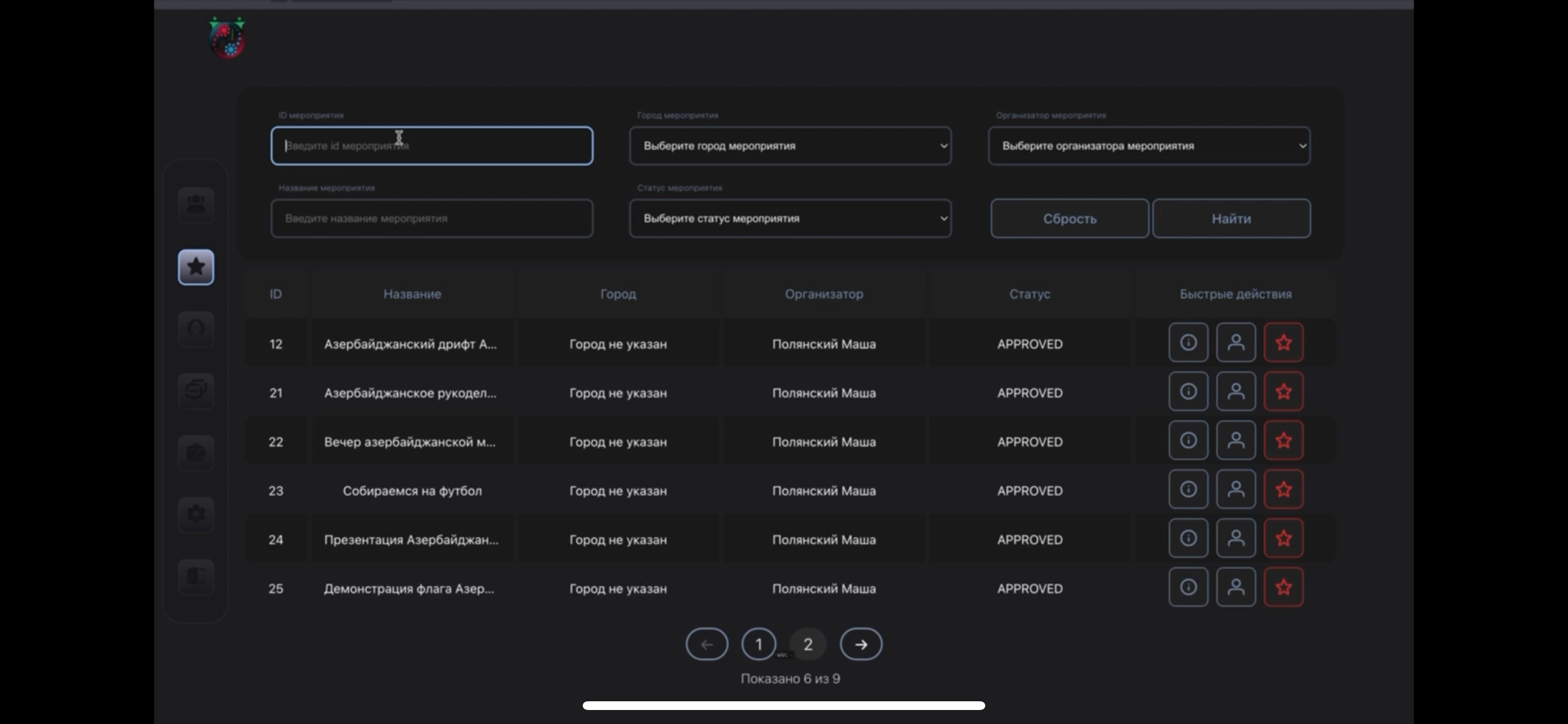This screenshot has width=1568, height=724.
Task: Click the Статус column header
Action: pyautogui.click(x=1030, y=294)
